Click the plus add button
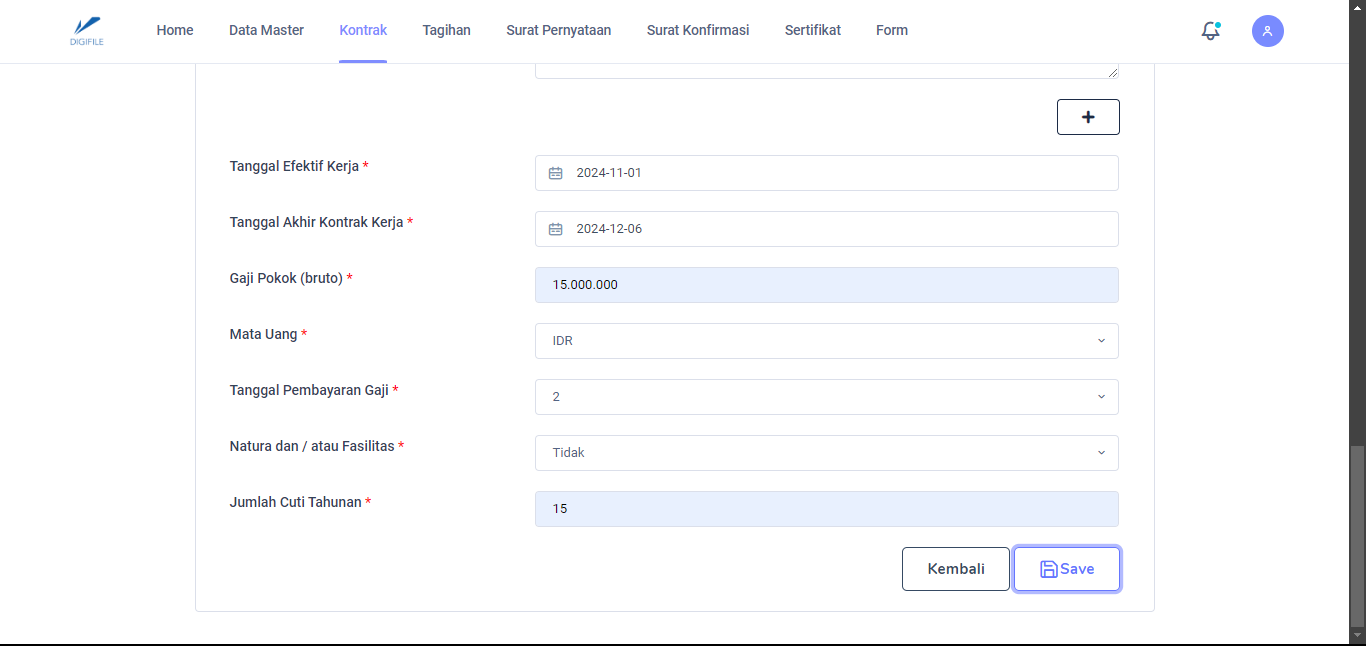 click(1088, 117)
